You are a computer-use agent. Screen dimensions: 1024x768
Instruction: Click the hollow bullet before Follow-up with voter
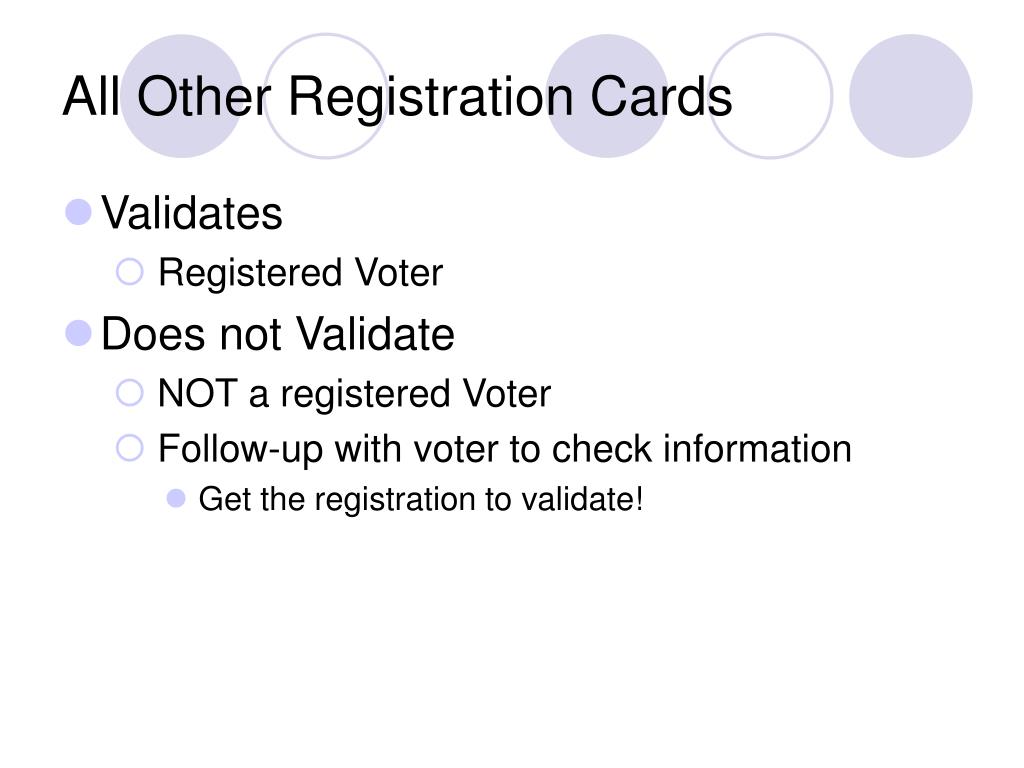point(129,449)
